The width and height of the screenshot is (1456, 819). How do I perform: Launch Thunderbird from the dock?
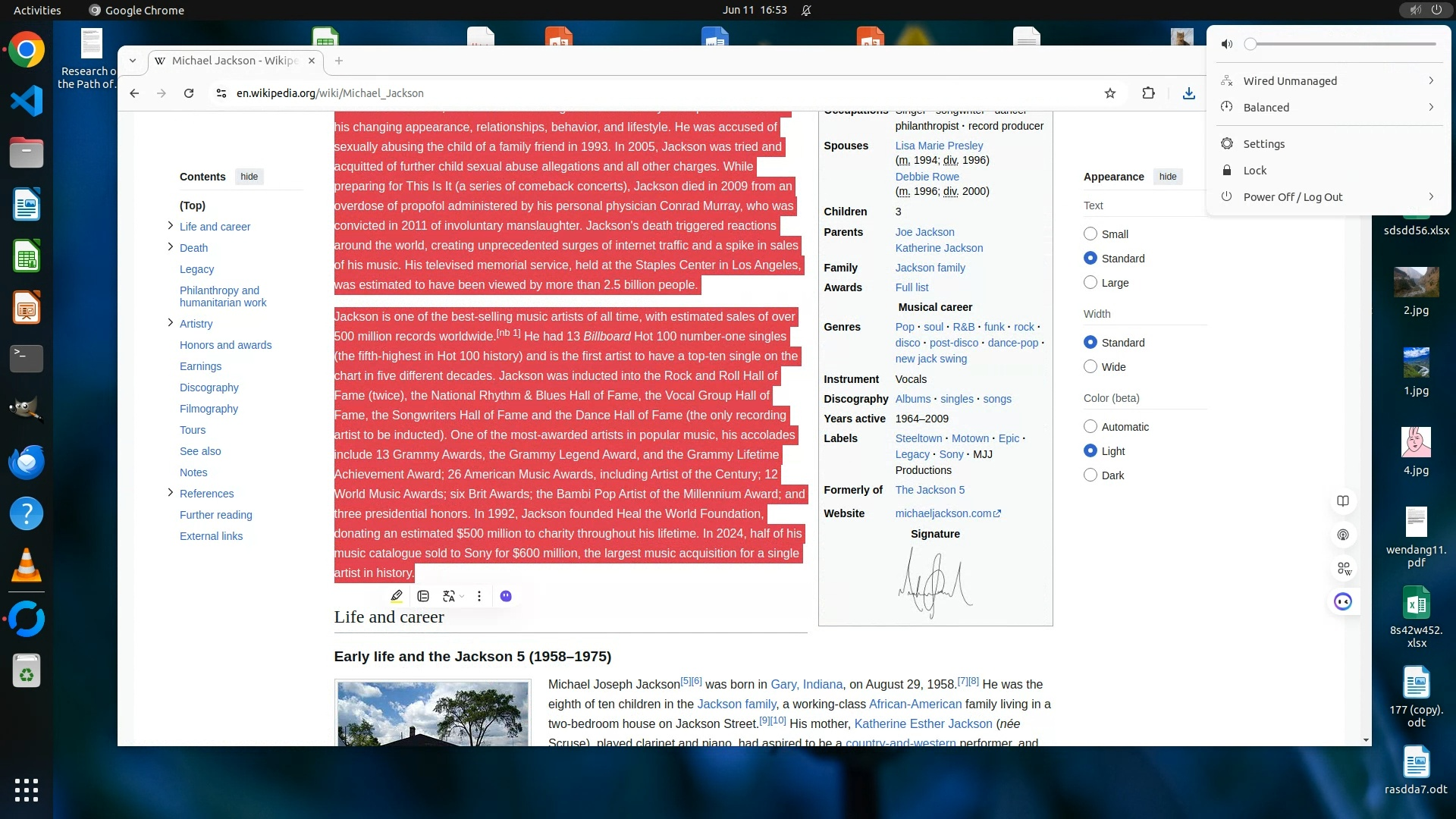click(27, 462)
